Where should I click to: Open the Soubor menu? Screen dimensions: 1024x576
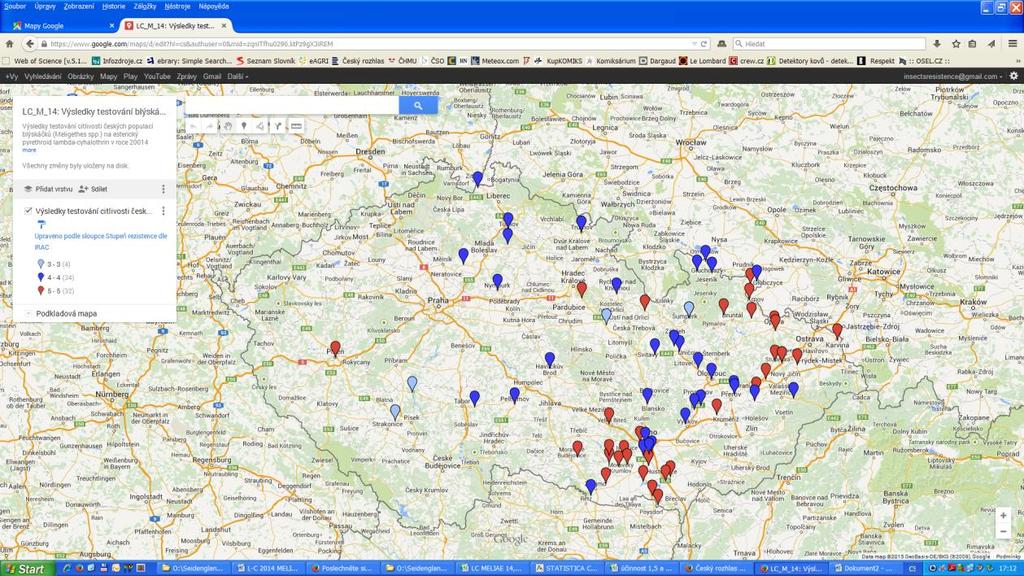click(x=15, y=6)
